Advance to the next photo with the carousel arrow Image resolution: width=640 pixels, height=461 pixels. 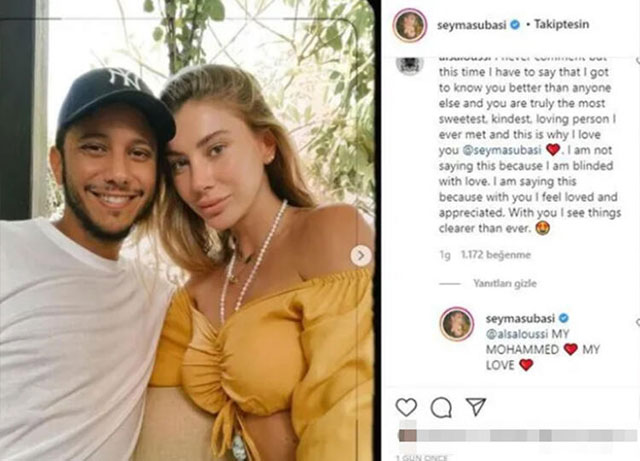[361, 256]
